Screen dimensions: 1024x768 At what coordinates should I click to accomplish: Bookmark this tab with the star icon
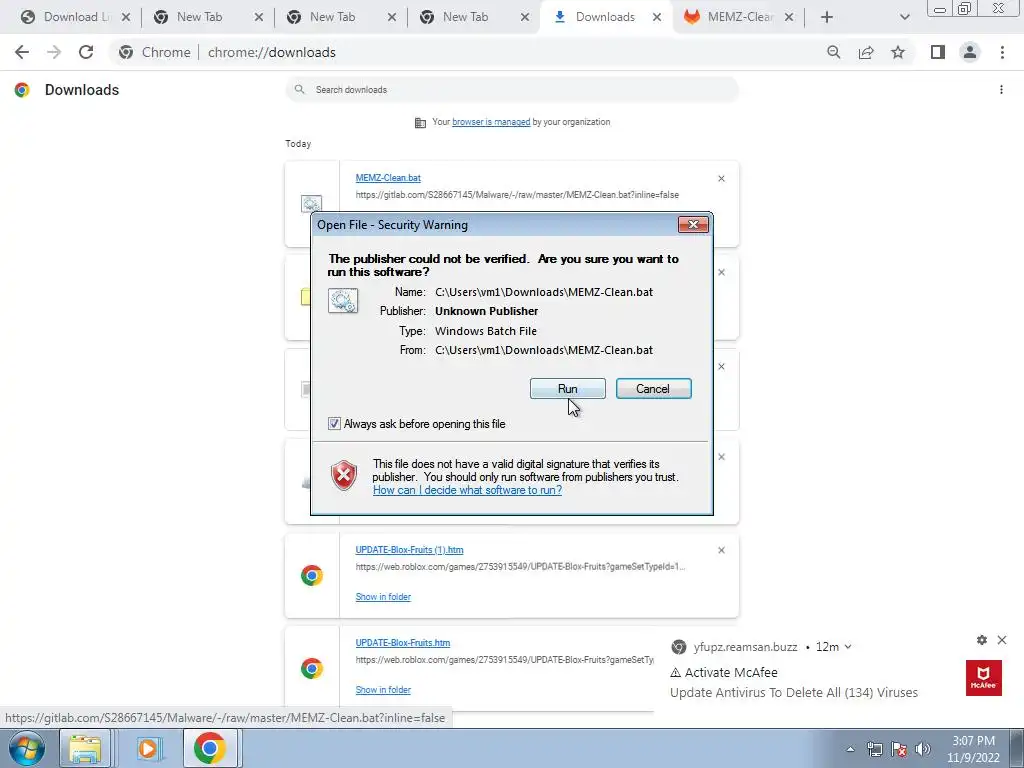click(898, 52)
